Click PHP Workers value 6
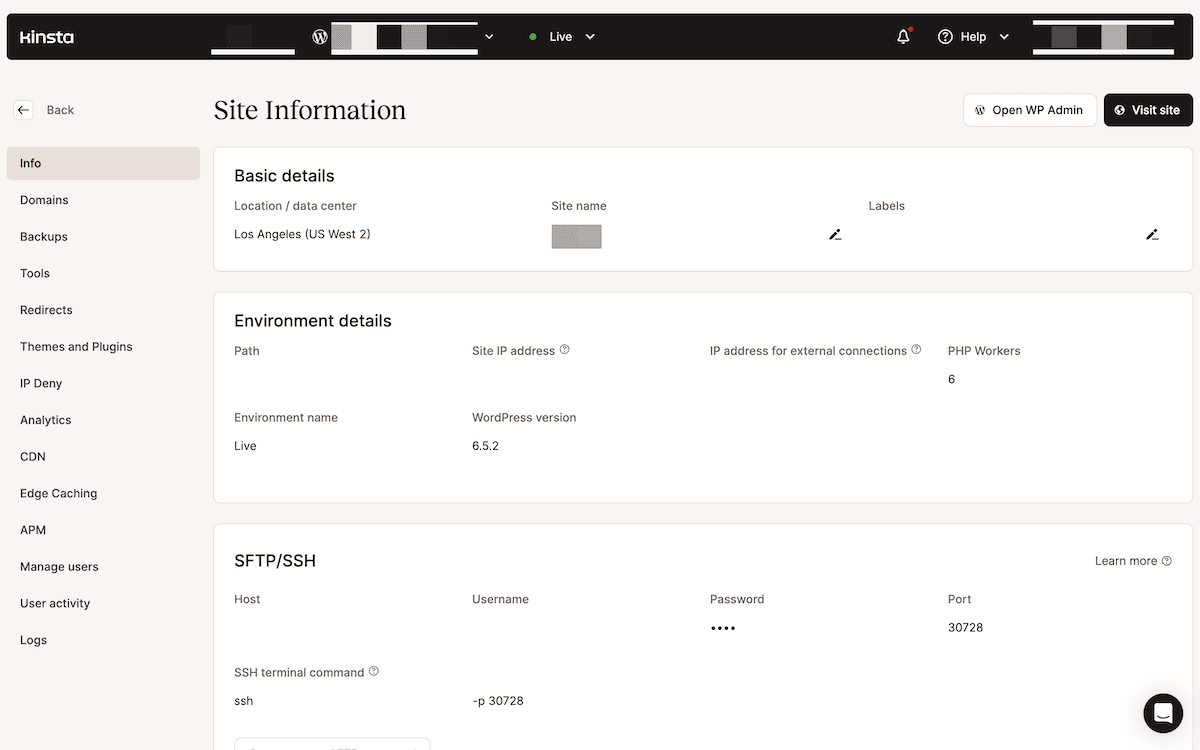The width and height of the screenshot is (1200, 750). [951, 380]
